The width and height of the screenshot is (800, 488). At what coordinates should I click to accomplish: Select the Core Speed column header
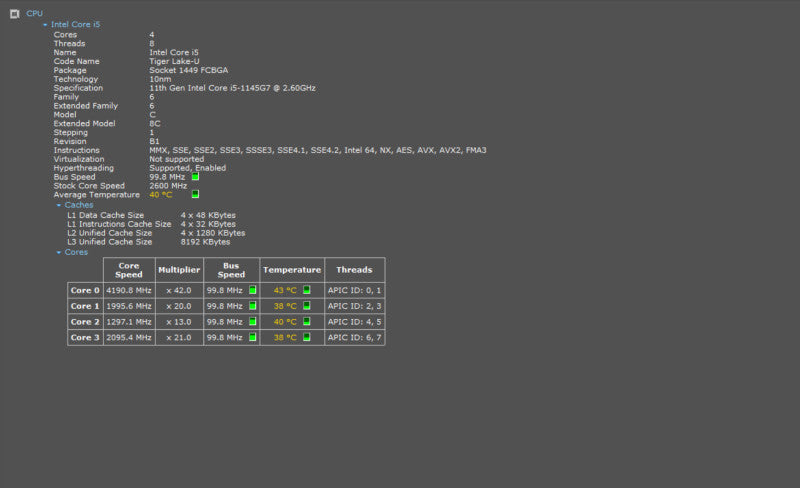coord(129,270)
